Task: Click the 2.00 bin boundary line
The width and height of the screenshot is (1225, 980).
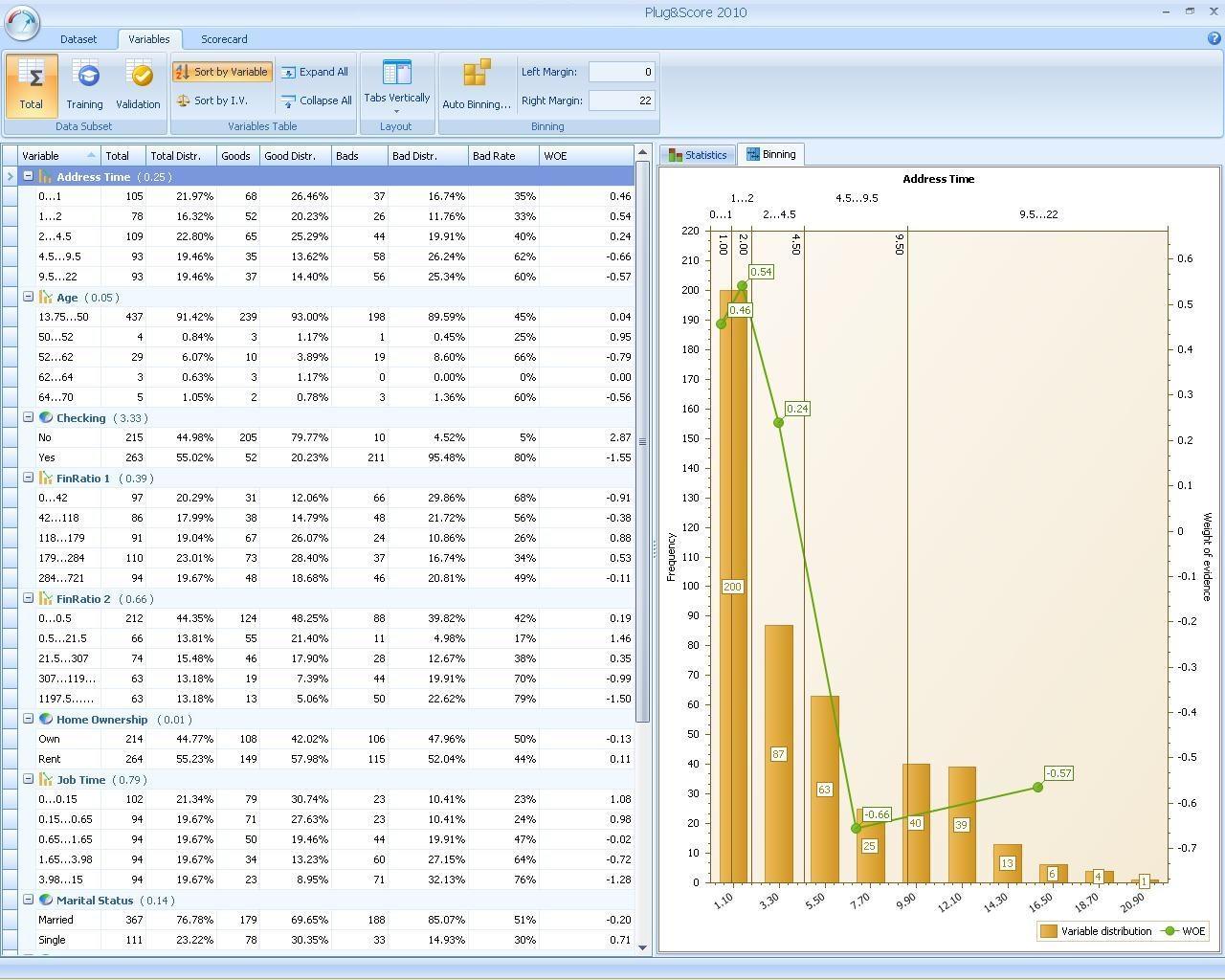Action: [x=752, y=555]
